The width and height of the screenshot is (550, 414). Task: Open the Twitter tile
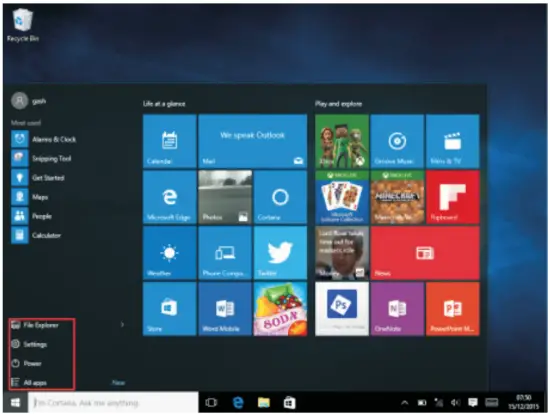(x=280, y=253)
